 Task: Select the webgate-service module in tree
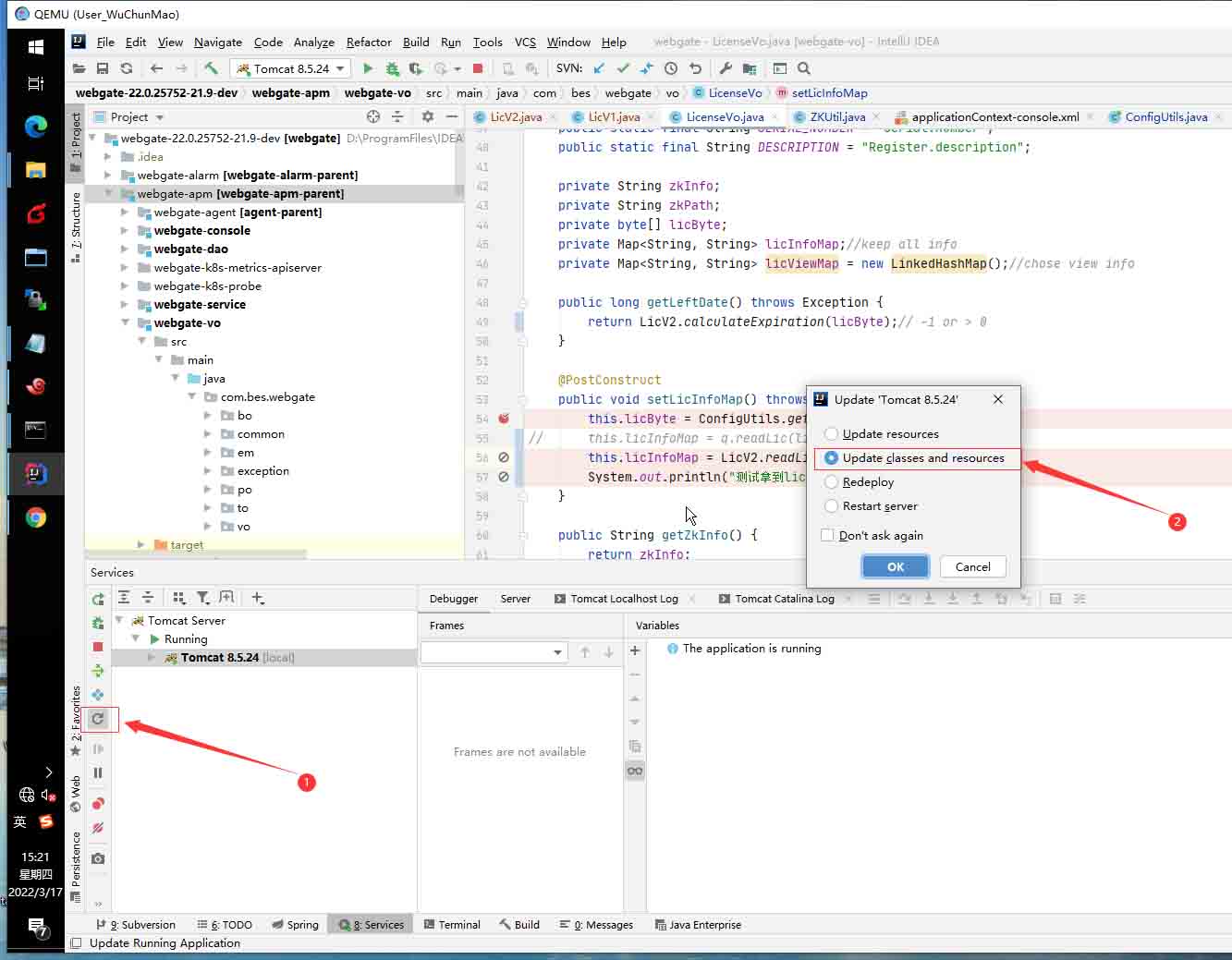200,304
